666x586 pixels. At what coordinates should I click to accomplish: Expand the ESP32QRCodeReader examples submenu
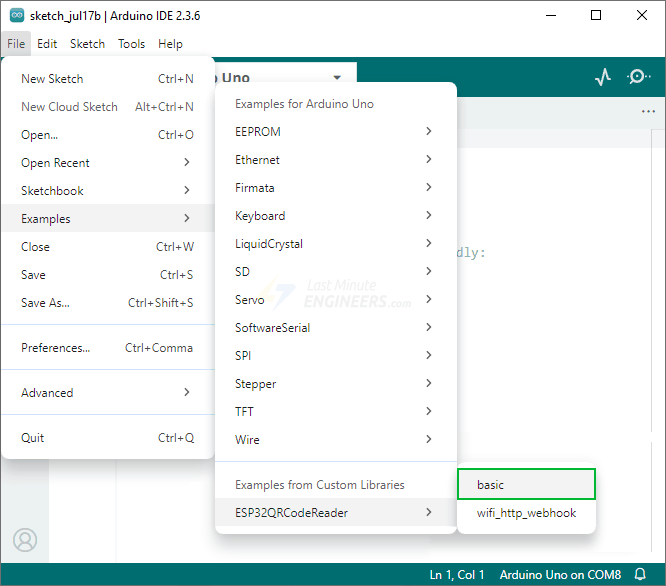point(335,513)
